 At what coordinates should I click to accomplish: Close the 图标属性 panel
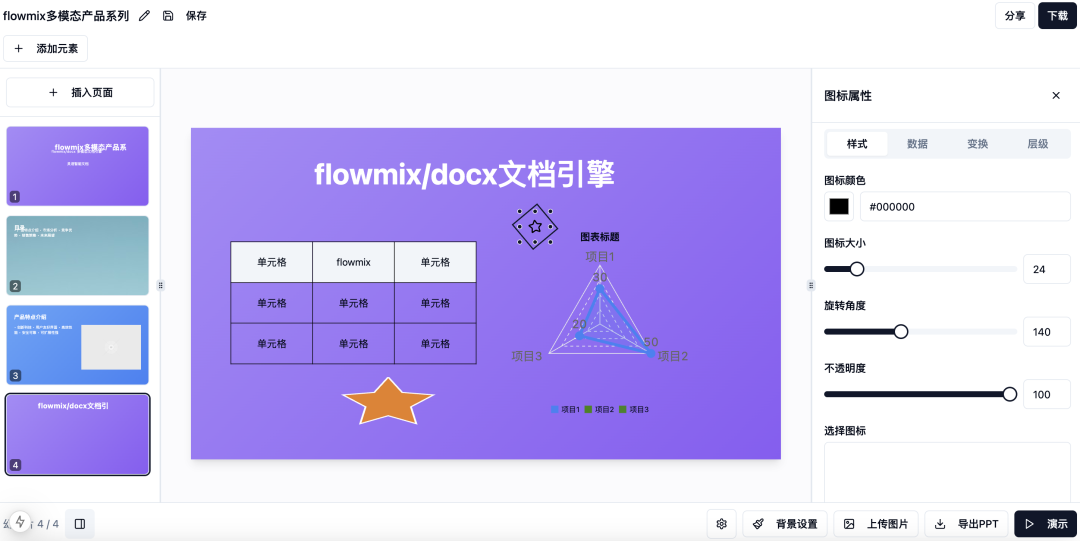1056,96
